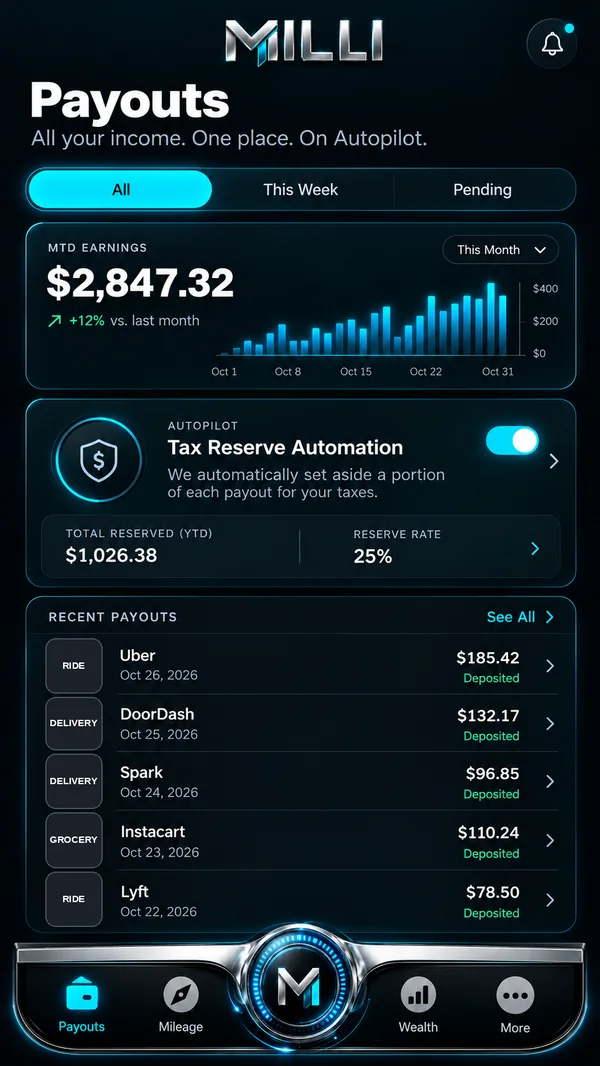600x1066 pixels.
Task: Open the Spark payout row
Action: (x=302, y=781)
